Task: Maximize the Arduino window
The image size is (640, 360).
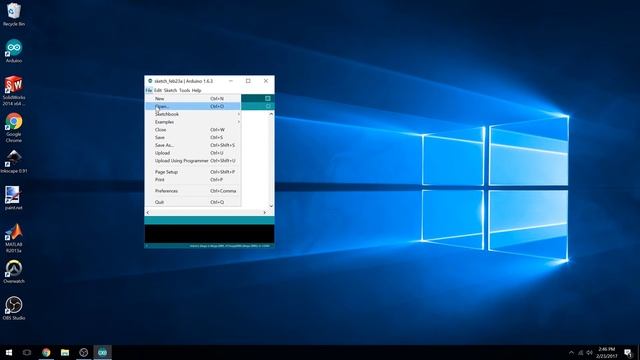Action: pyautogui.click(x=248, y=81)
